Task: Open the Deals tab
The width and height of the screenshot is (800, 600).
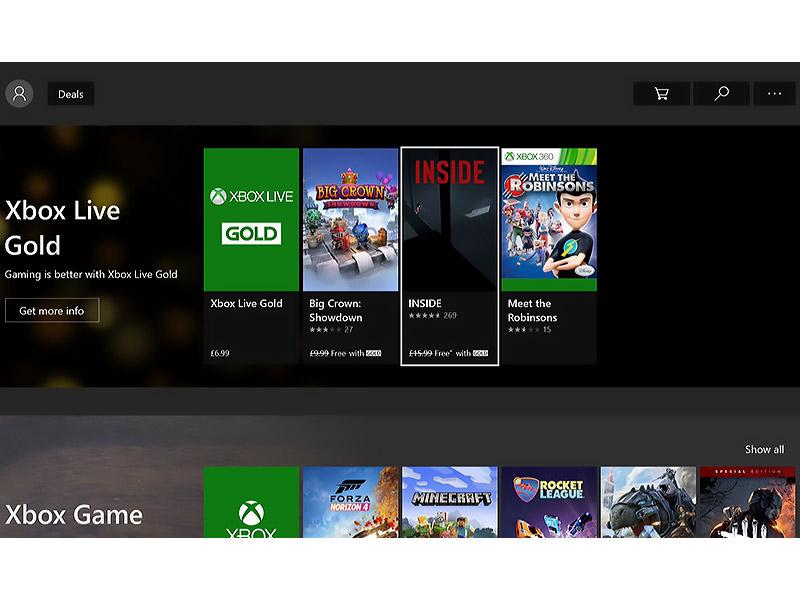Action: (x=71, y=94)
